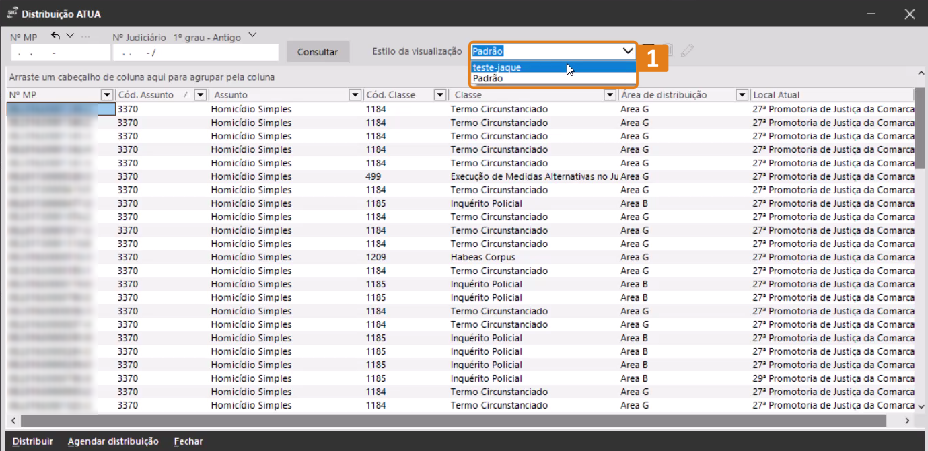
Task: Select teste-jaque from the style list
Action: pos(553,67)
